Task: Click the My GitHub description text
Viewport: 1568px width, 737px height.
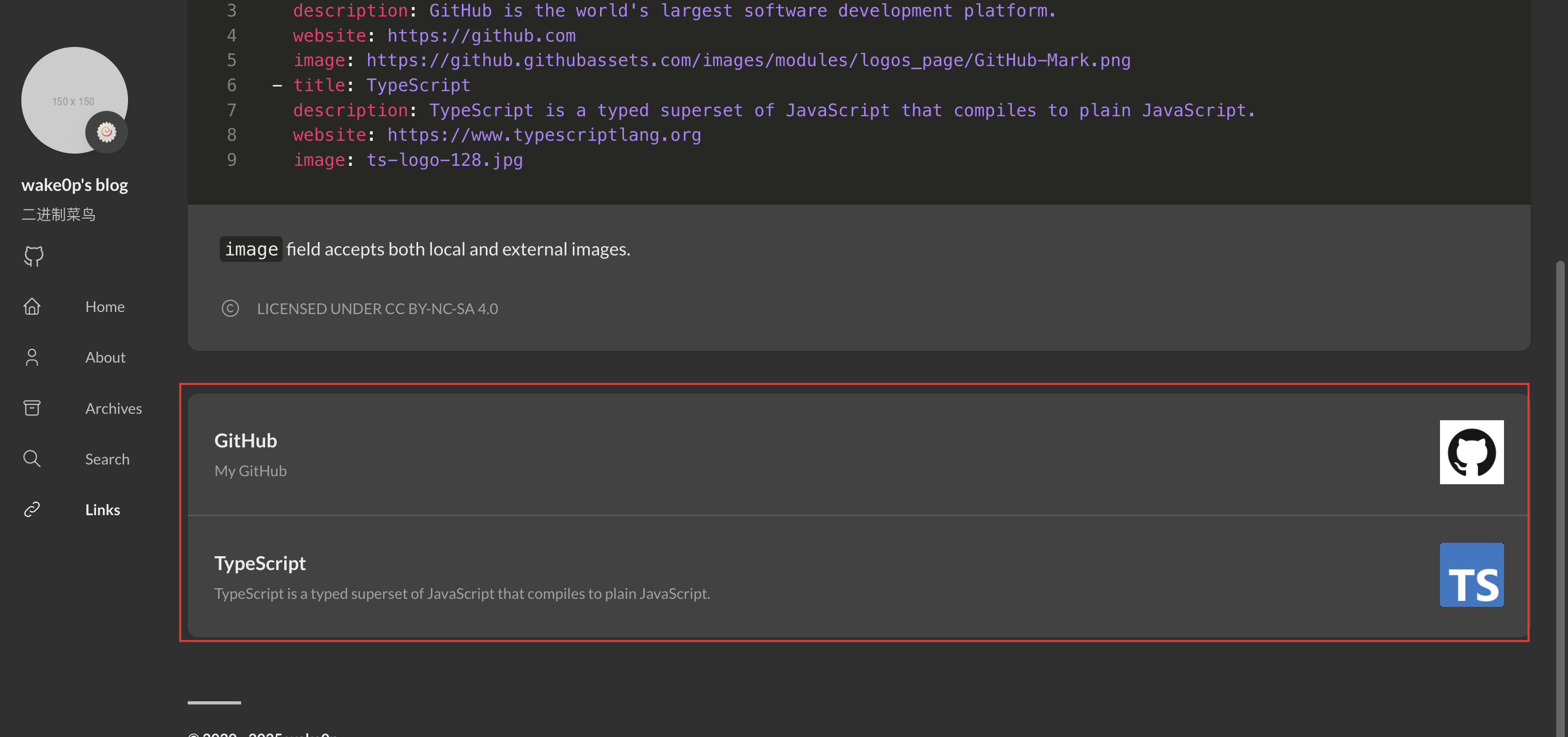Action: (250, 471)
